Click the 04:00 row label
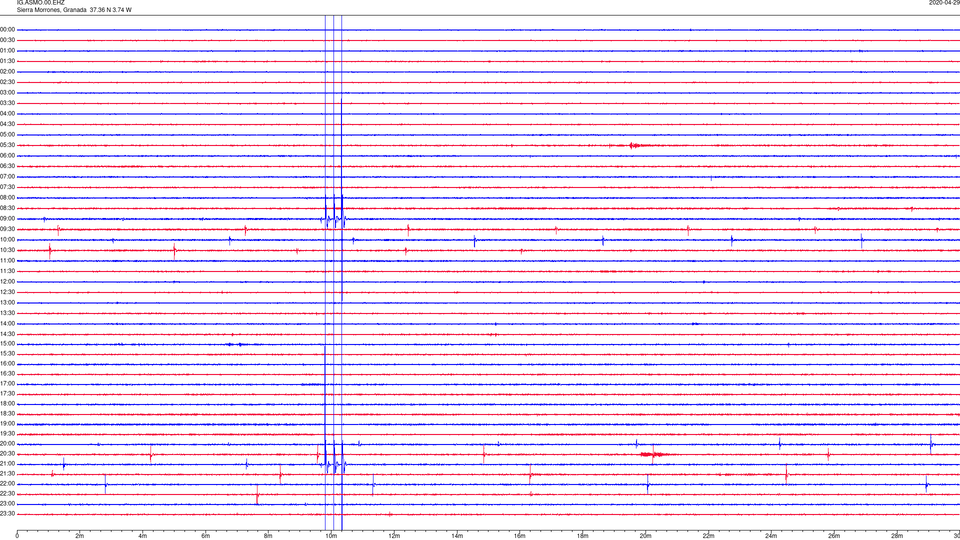The height and width of the screenshot is (540, 960). tap(7, 114)
